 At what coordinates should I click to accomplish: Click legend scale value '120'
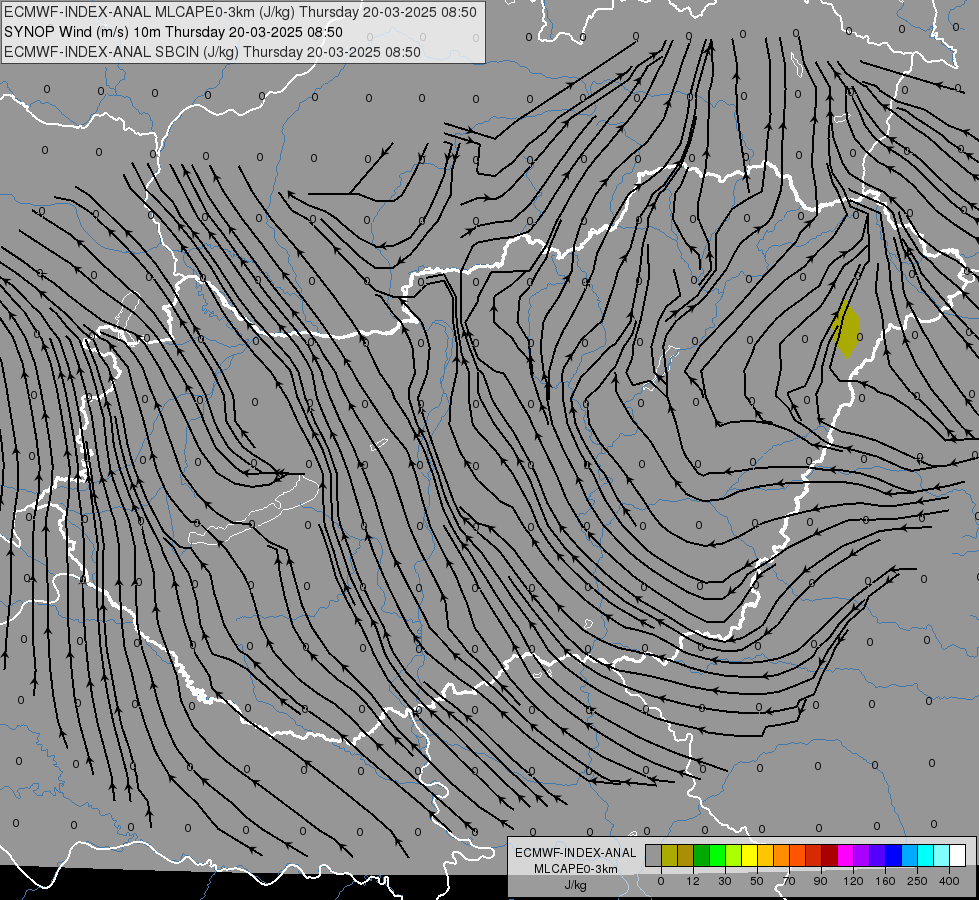854,881
